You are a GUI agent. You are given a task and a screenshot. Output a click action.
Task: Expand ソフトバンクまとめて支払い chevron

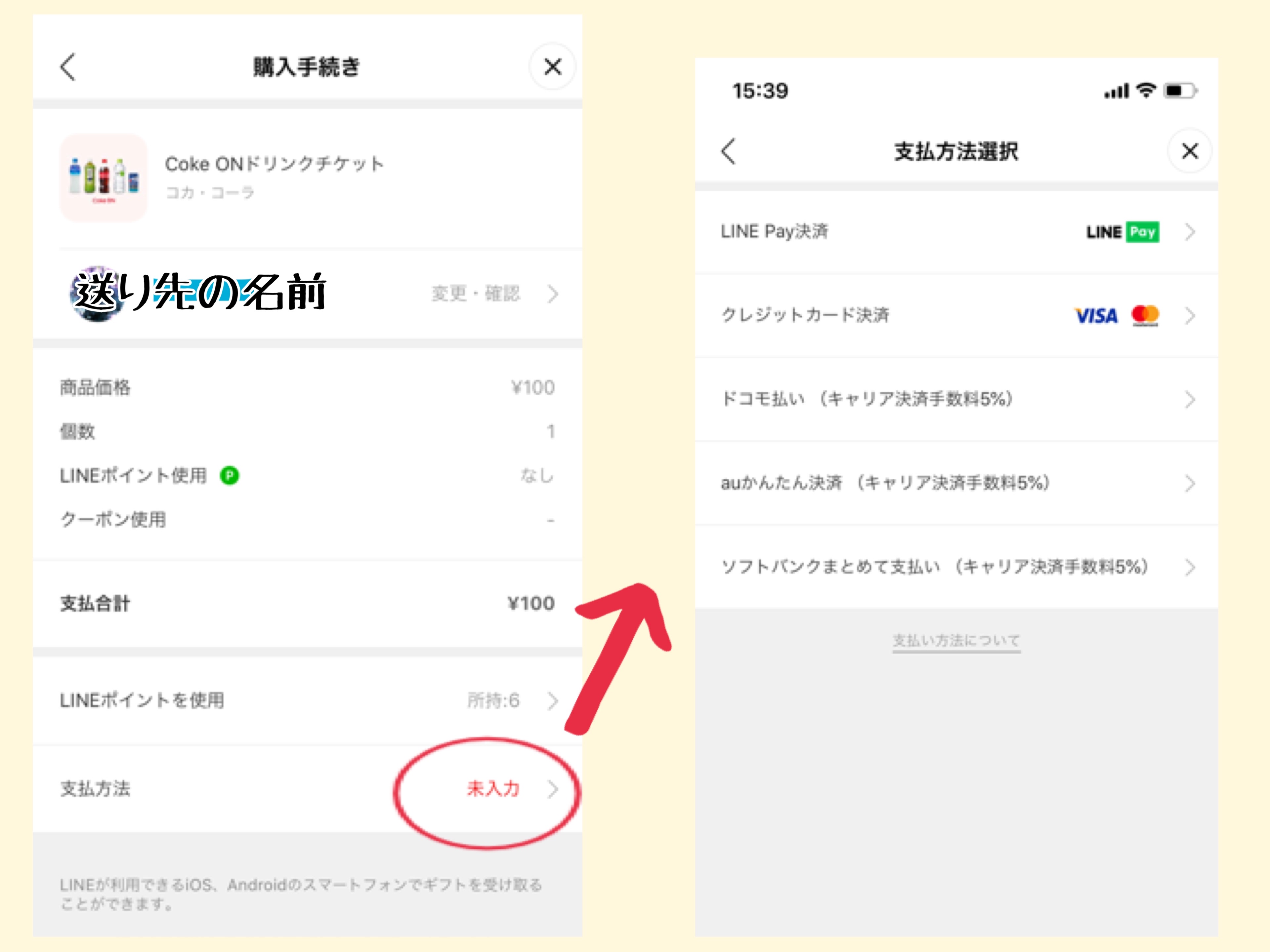[x=1190, y=568]
